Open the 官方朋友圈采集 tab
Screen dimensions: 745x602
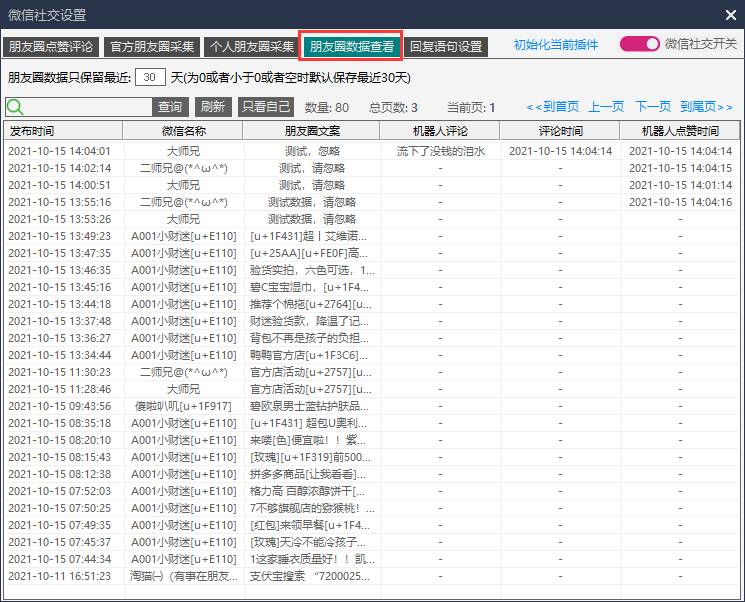151,46
